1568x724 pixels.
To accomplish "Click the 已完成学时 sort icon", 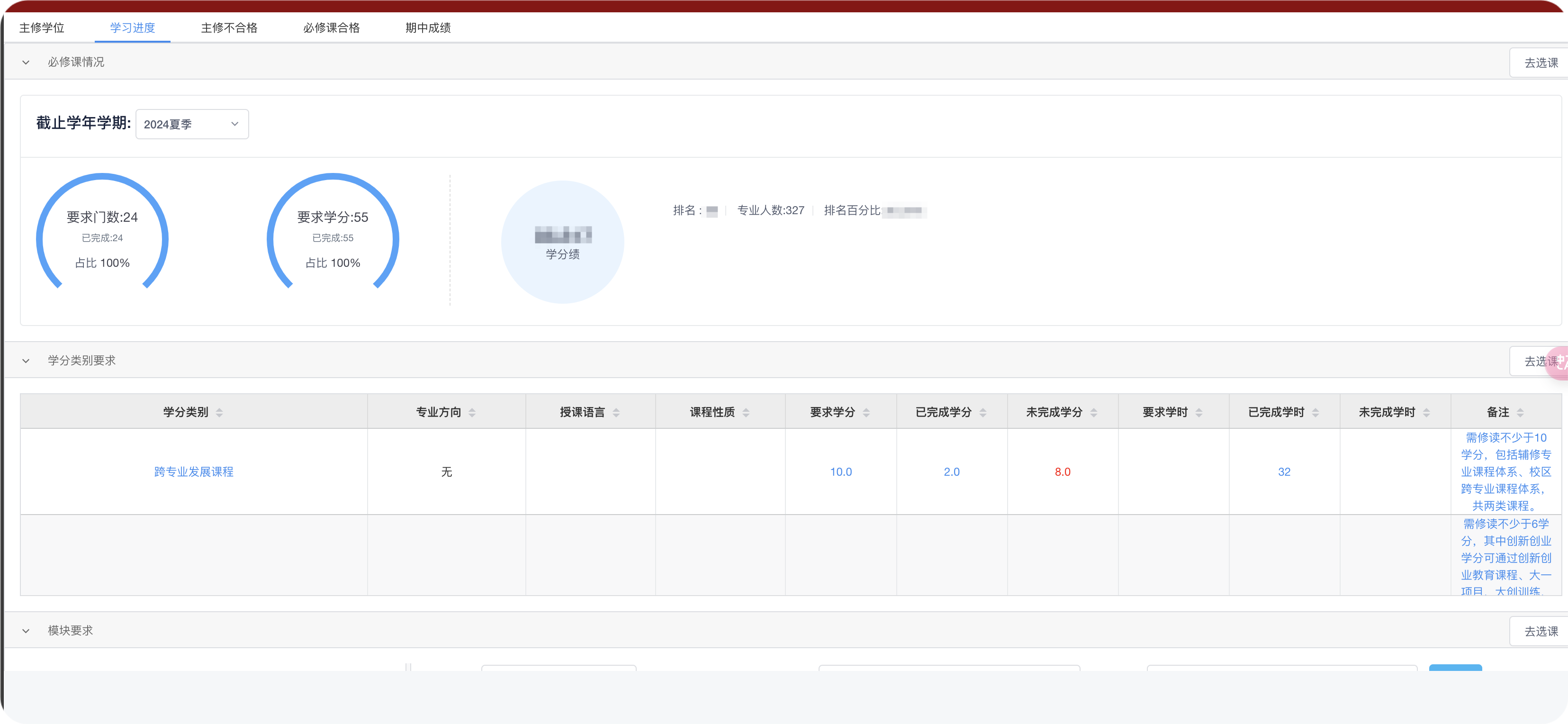I will tap(1316, 413).
